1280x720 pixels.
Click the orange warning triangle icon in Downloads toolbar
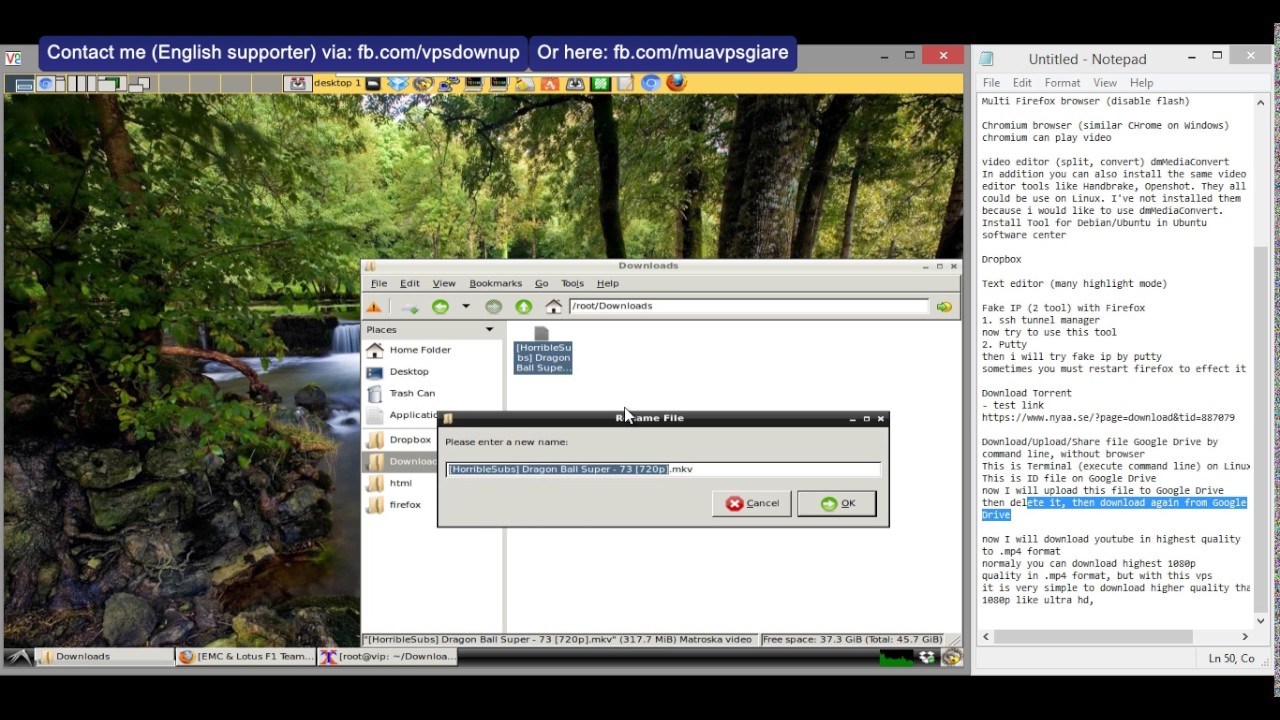pyautogui.click(x=374, y=306)
